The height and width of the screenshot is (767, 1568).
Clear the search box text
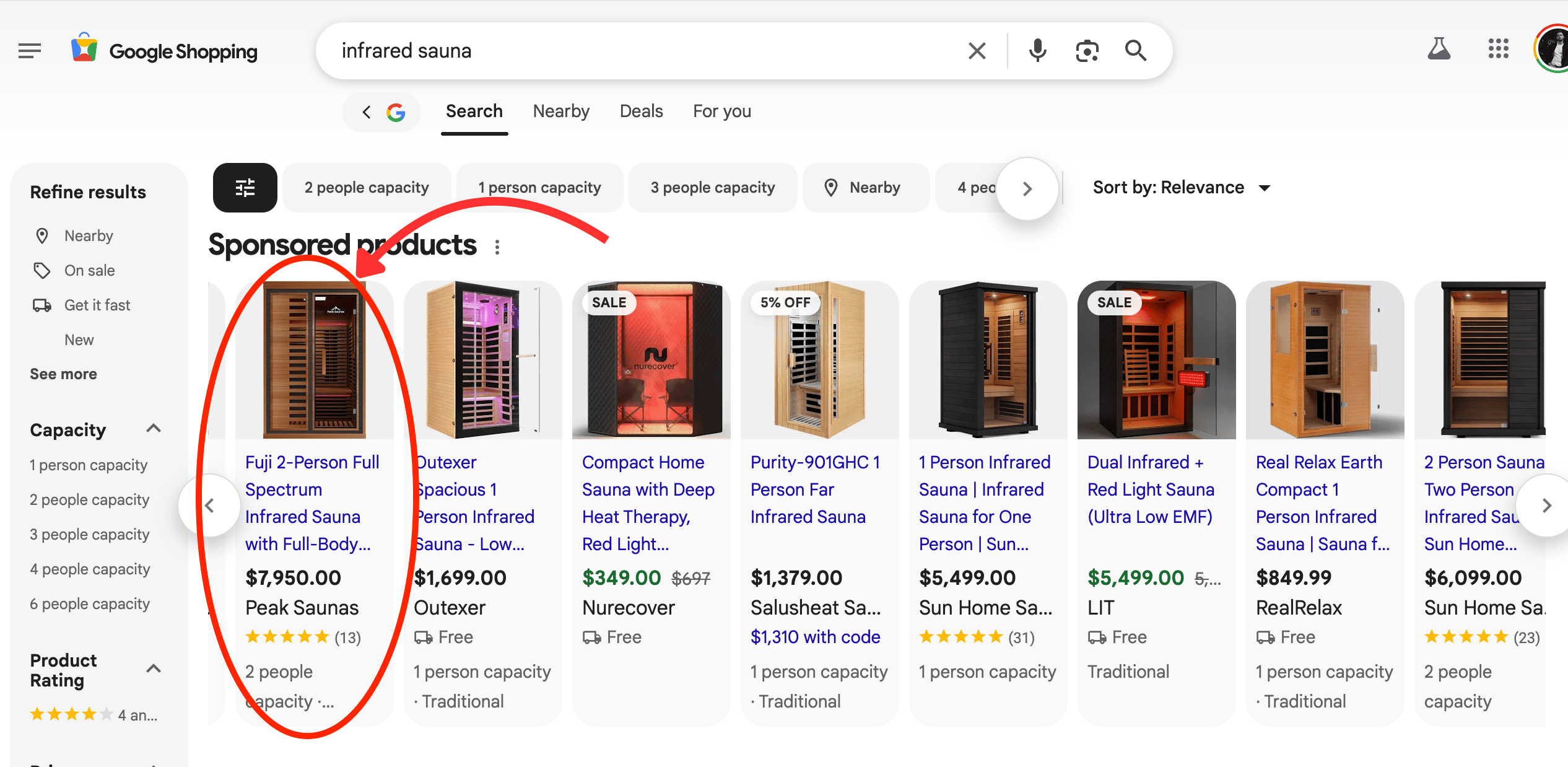[x=977, y=51]
